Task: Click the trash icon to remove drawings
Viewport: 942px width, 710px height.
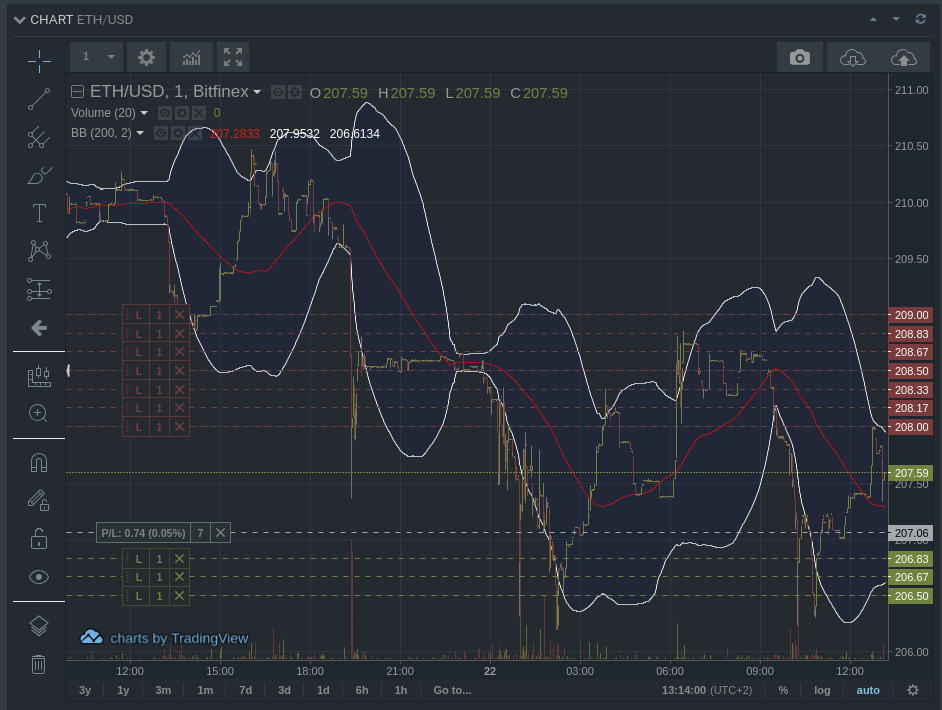Action: point(39,664)
